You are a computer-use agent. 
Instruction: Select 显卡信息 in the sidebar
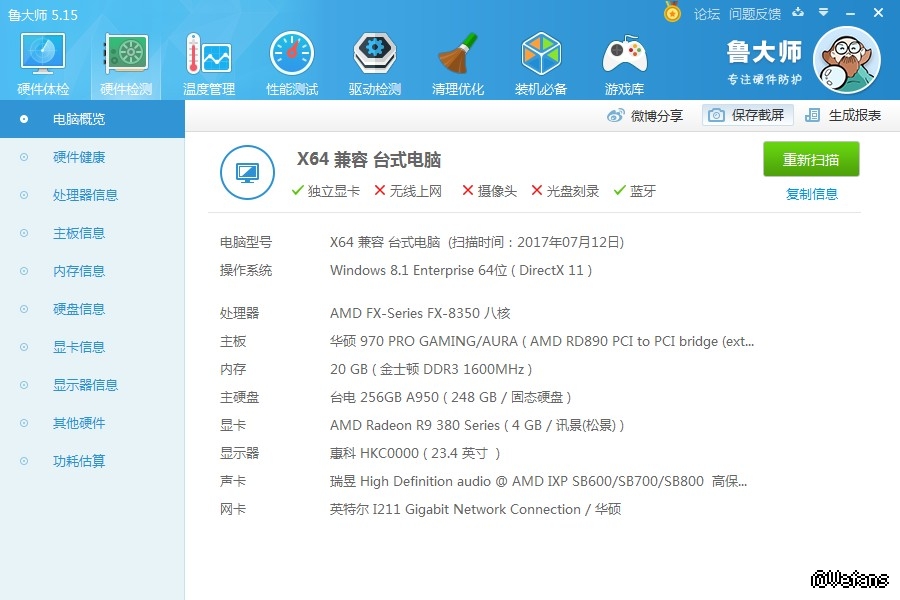click(78, 347)
